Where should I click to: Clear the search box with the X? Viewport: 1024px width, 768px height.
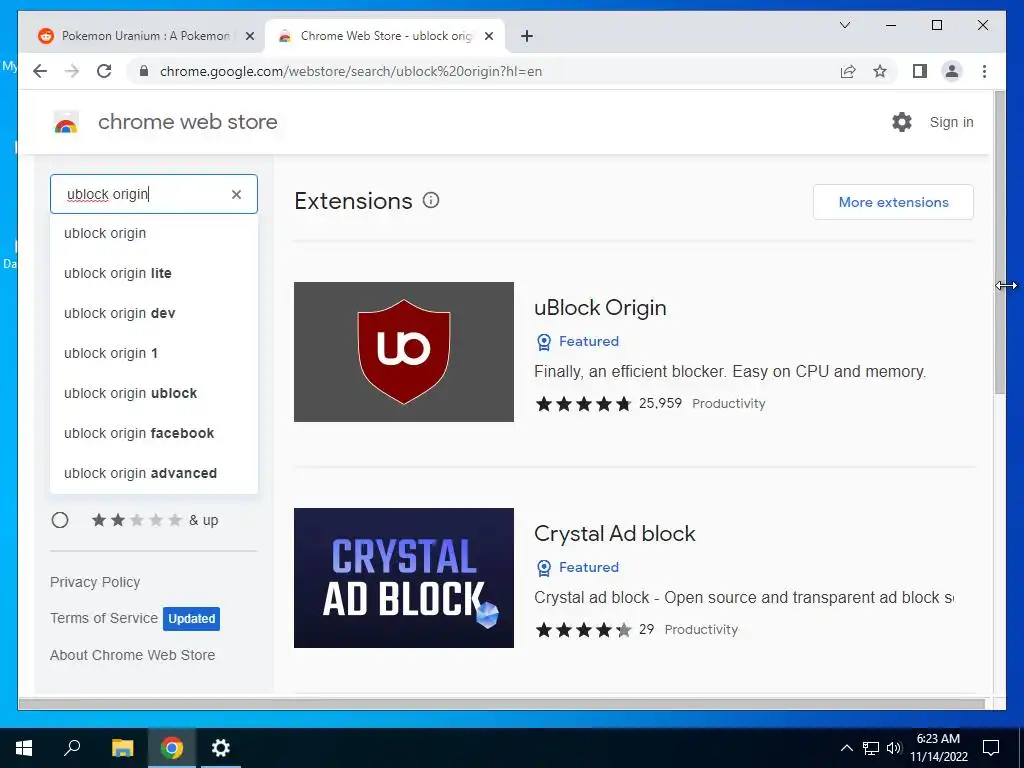pos(236,194)
